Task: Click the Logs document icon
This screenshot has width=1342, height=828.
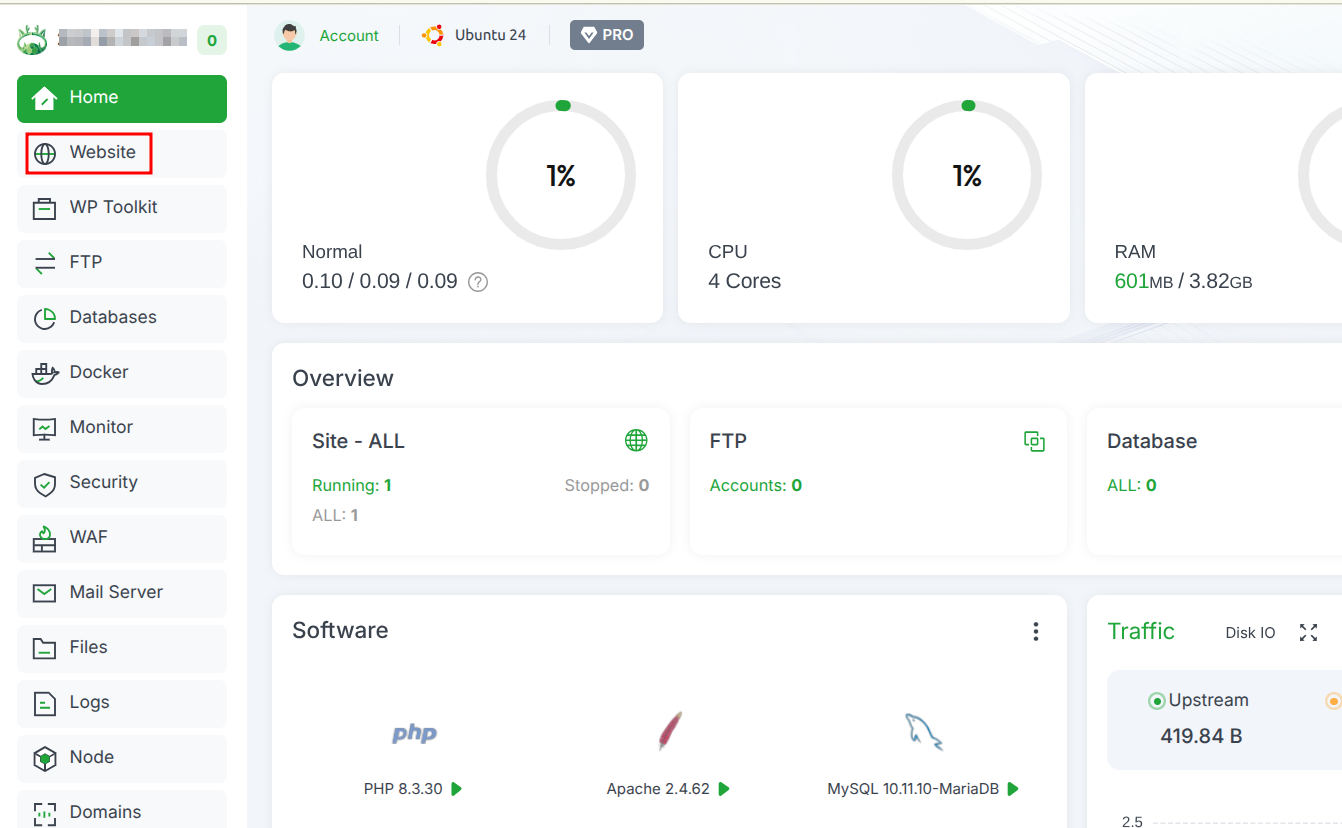Action: (45, 703)
